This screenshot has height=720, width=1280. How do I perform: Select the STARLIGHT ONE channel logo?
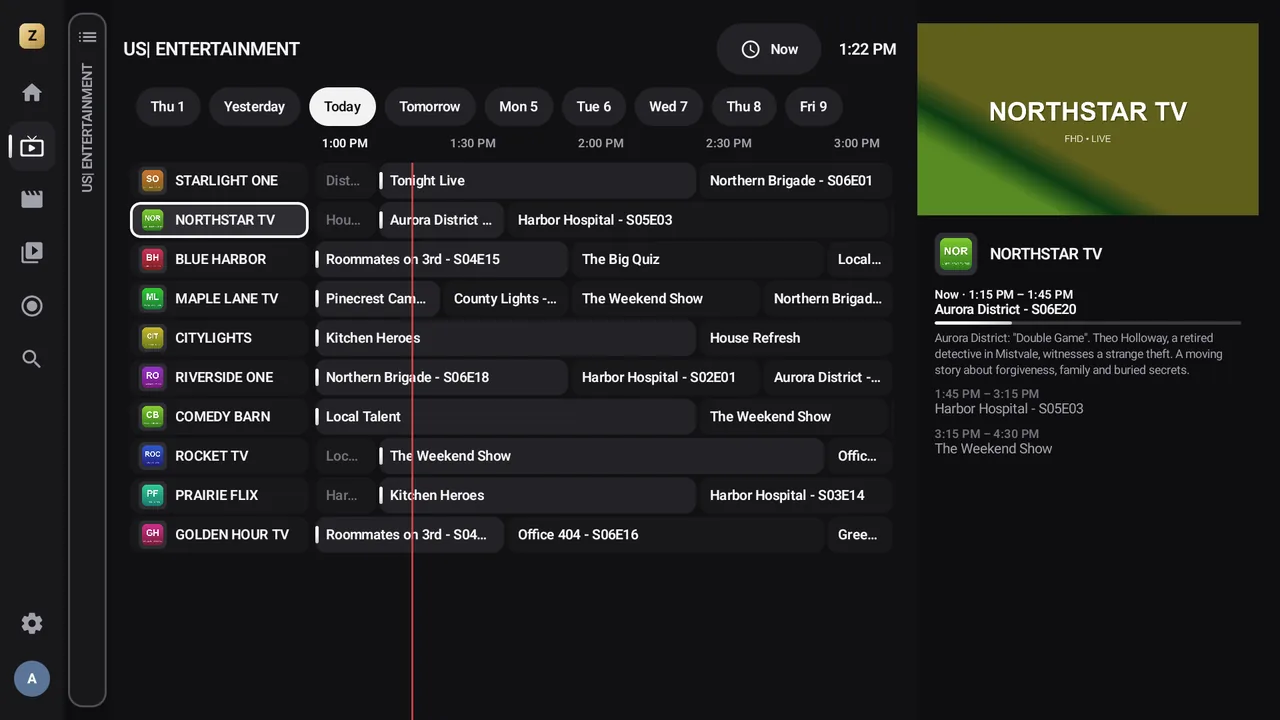point(152,181)
